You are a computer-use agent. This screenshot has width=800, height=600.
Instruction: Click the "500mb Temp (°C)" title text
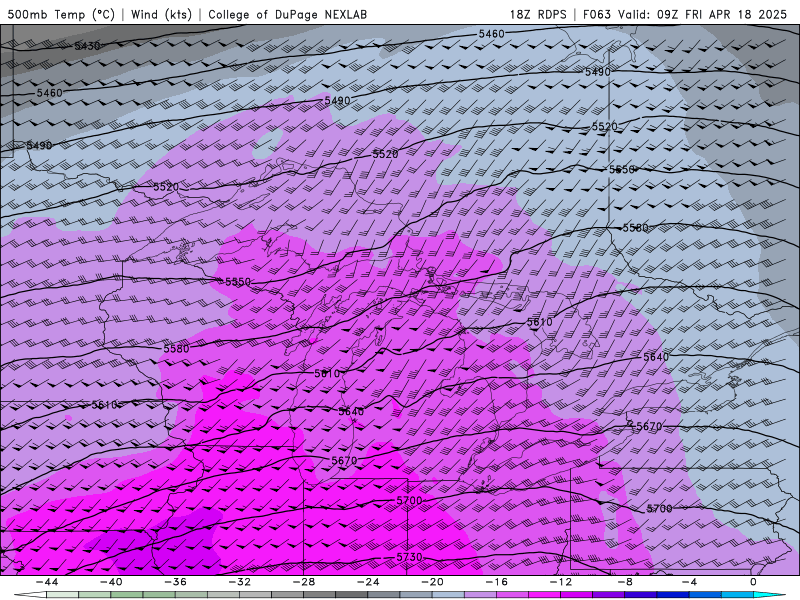[61, 14]
